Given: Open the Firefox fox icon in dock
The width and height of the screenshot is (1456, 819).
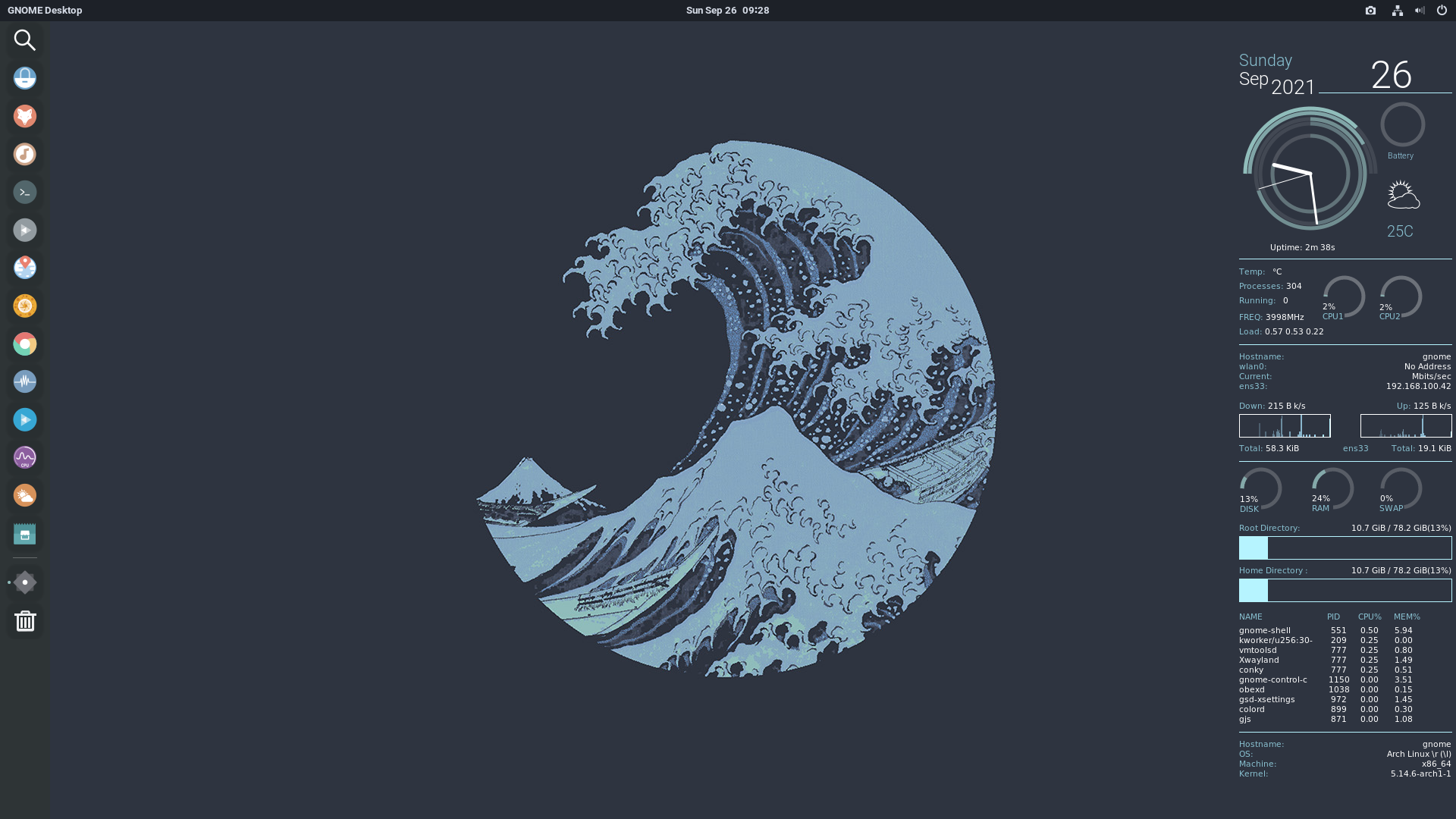Looking at the screenshot, I should (25, 116).
